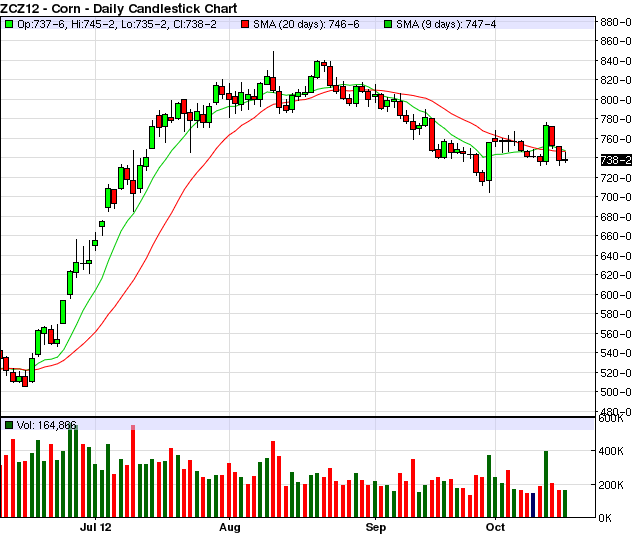
Task: Click the 880-0 price axis label
Action: [616, 22]
